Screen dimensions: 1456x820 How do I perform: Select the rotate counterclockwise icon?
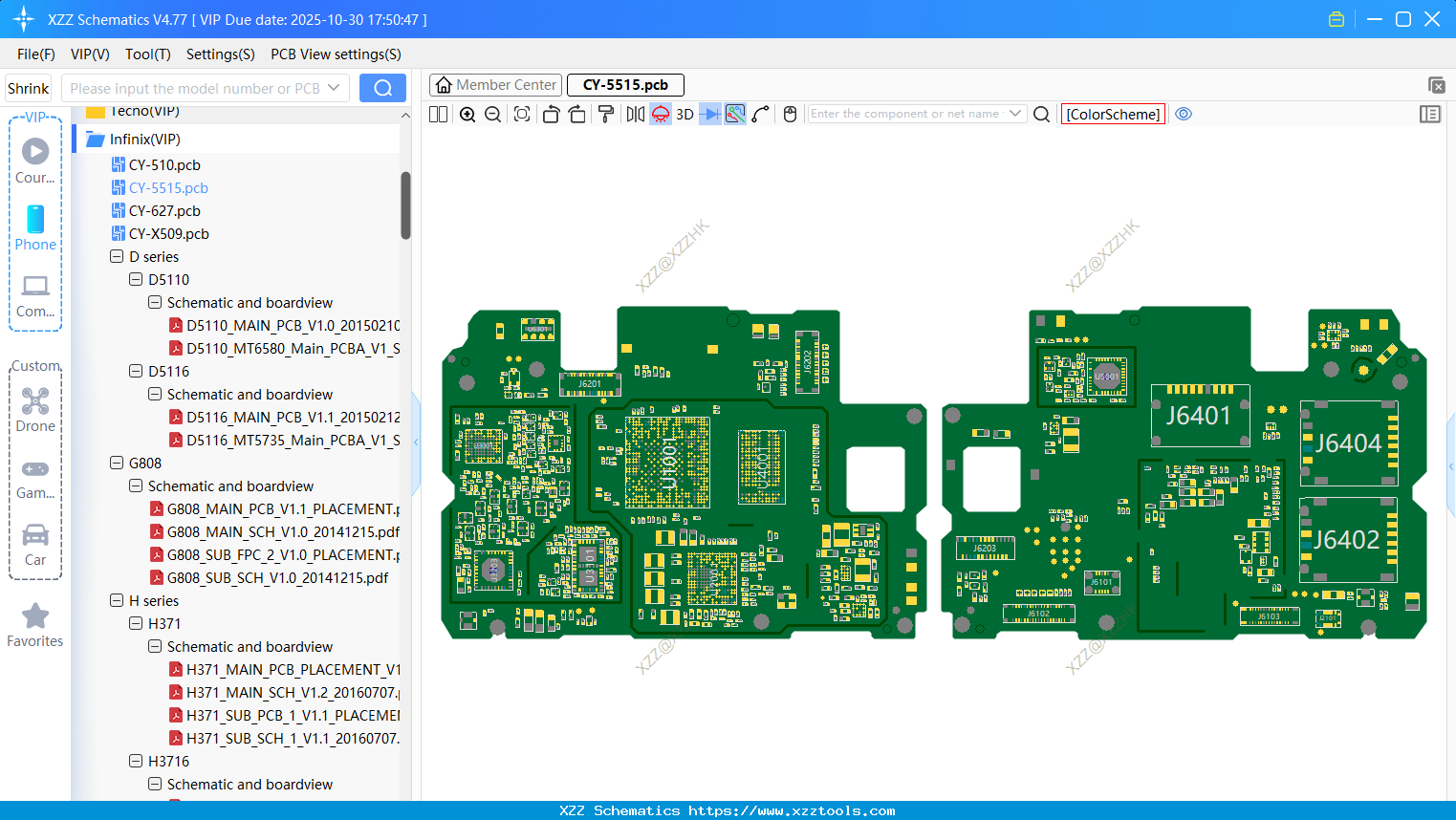pyautogui.click(x=551, y=114)
